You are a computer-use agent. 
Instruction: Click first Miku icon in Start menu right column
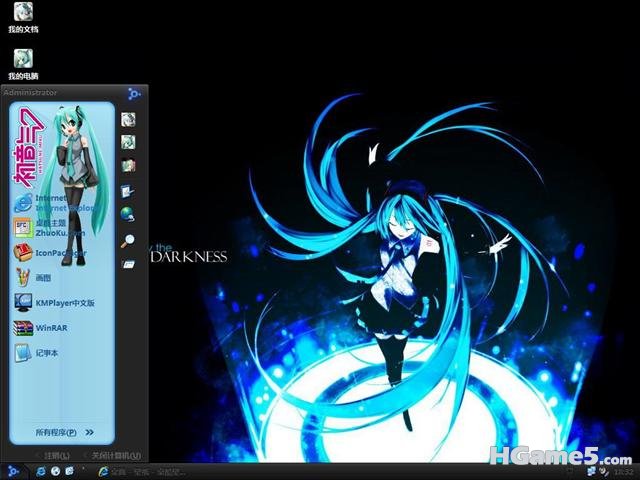128,120
